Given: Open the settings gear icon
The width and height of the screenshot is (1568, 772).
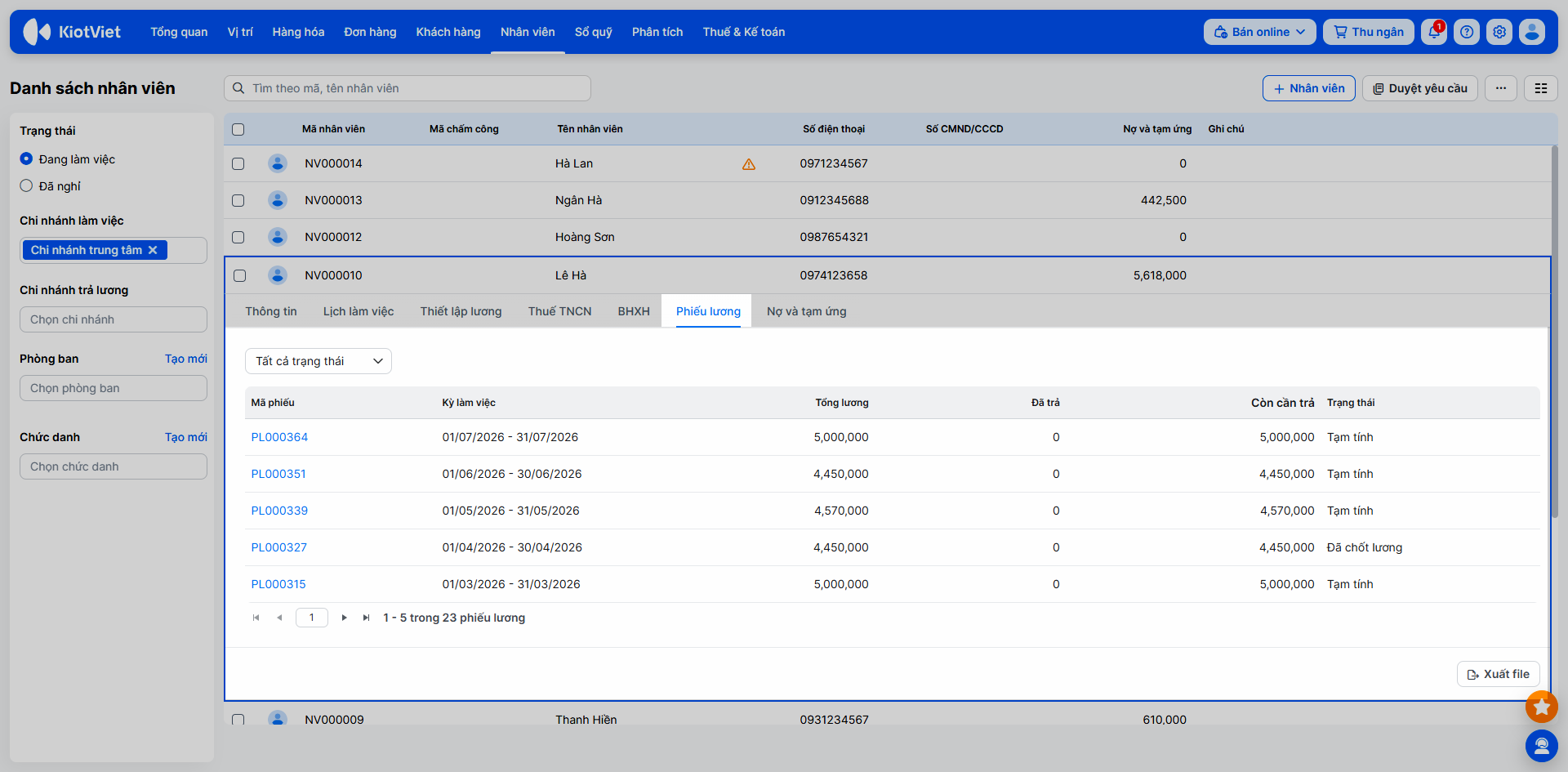Looking at the screenshot, I should coord(1499,32).
